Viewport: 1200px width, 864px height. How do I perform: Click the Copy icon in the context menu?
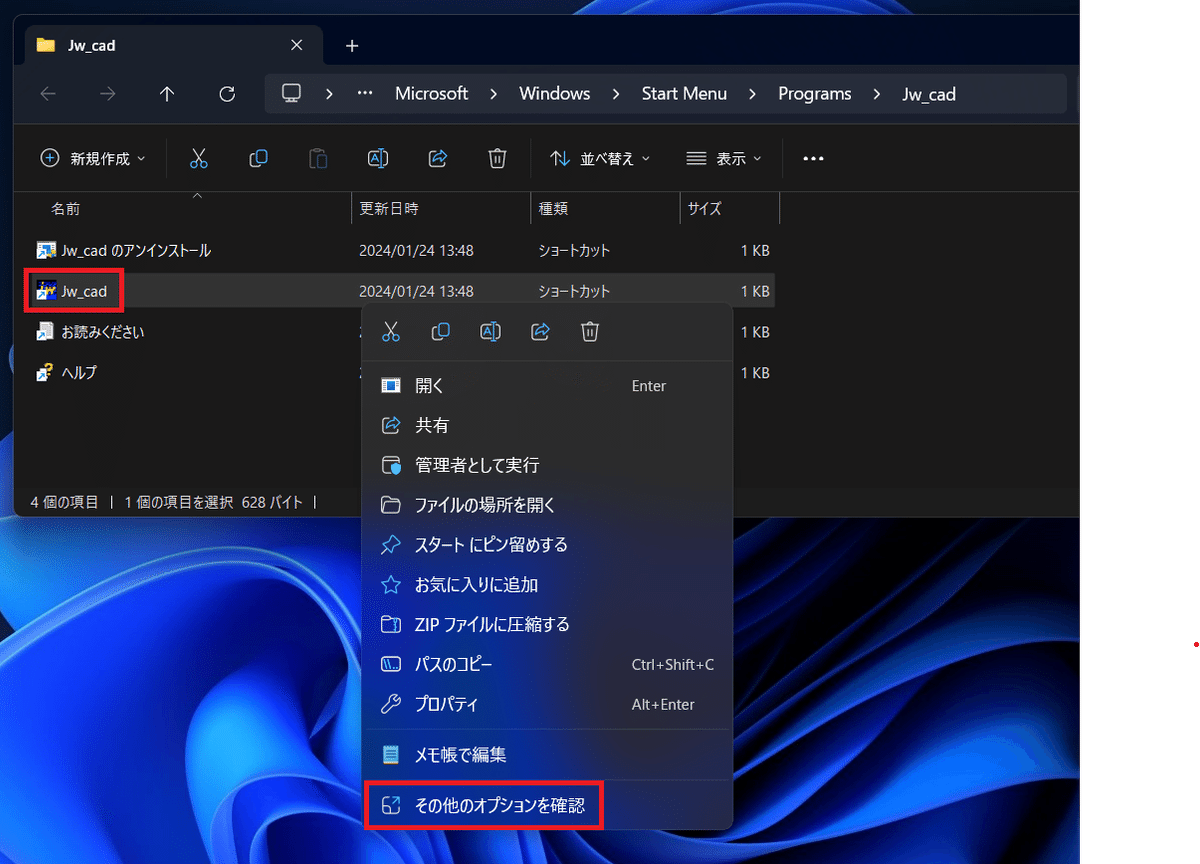pos(441,332)
